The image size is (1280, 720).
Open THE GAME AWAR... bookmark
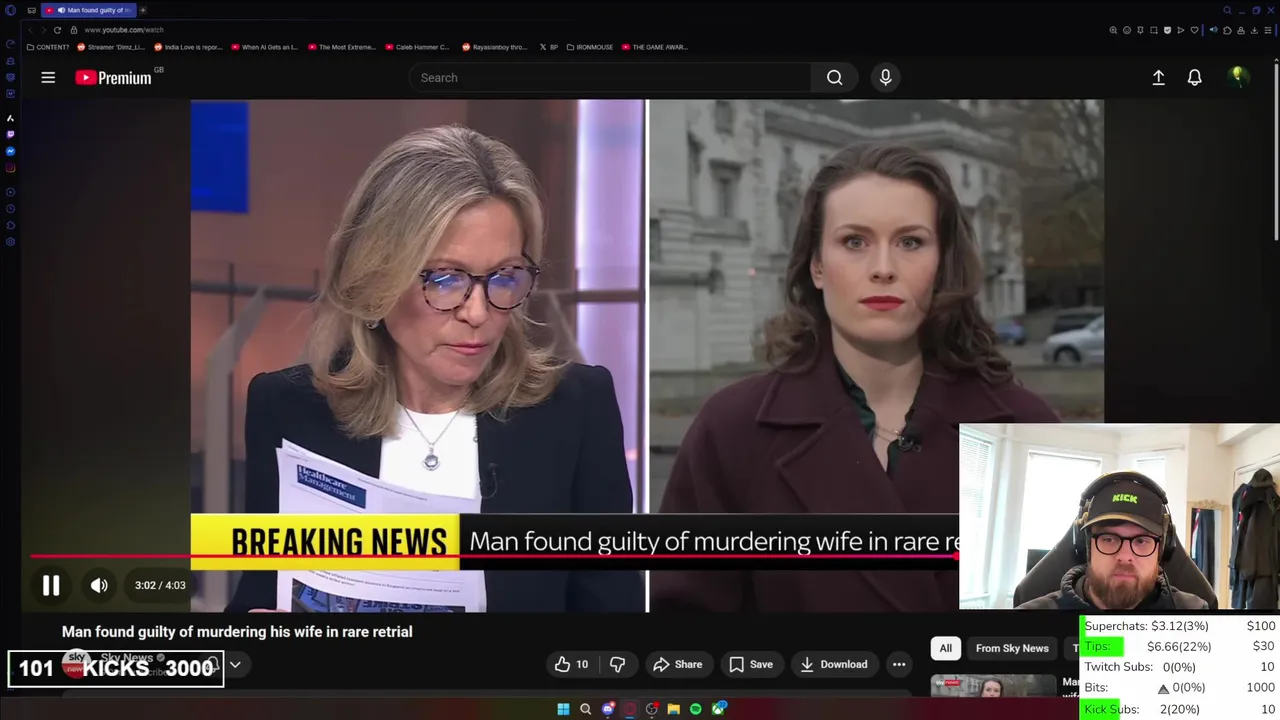(x=654, y=47)
